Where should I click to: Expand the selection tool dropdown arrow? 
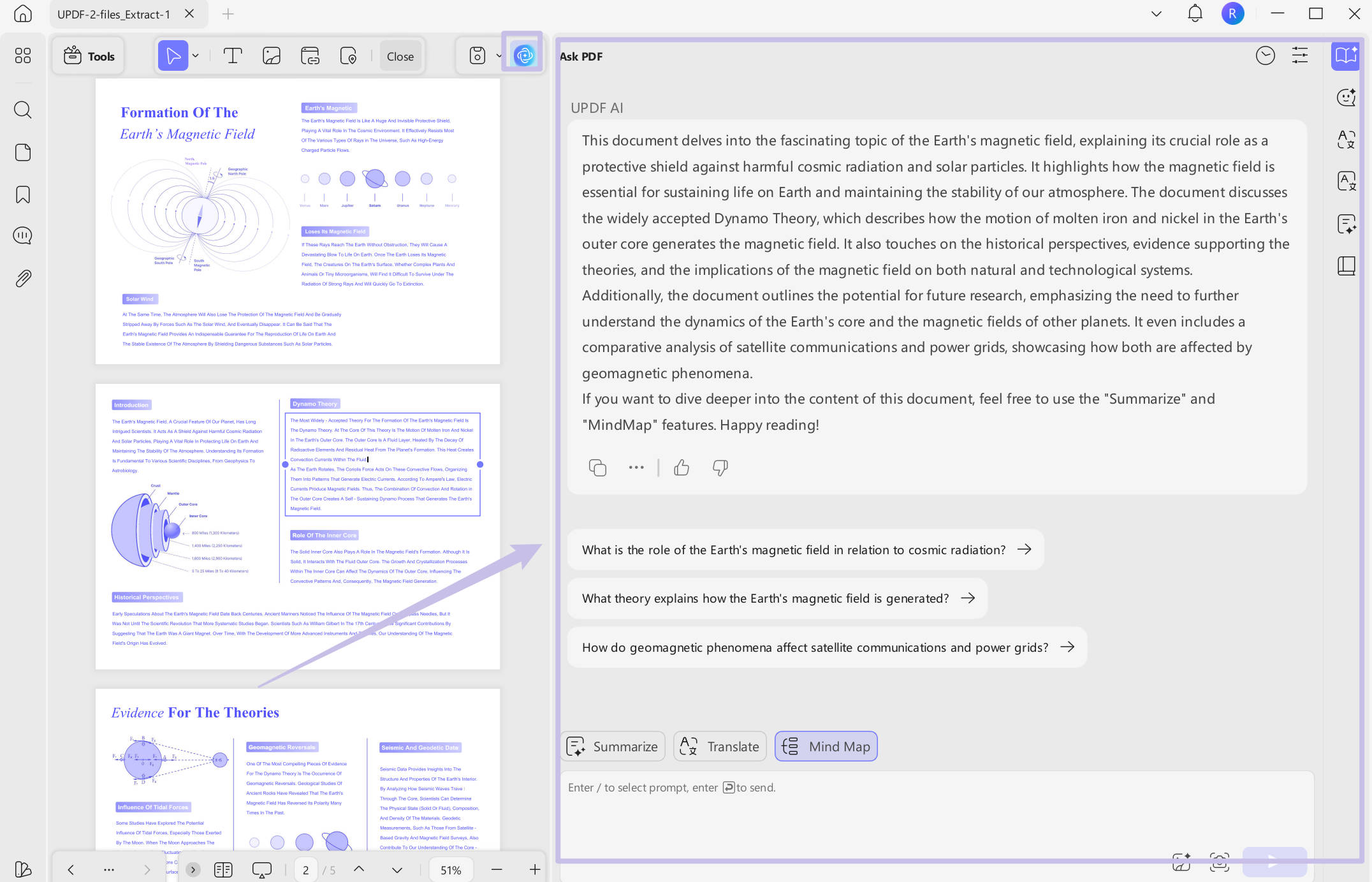point(196,56)
